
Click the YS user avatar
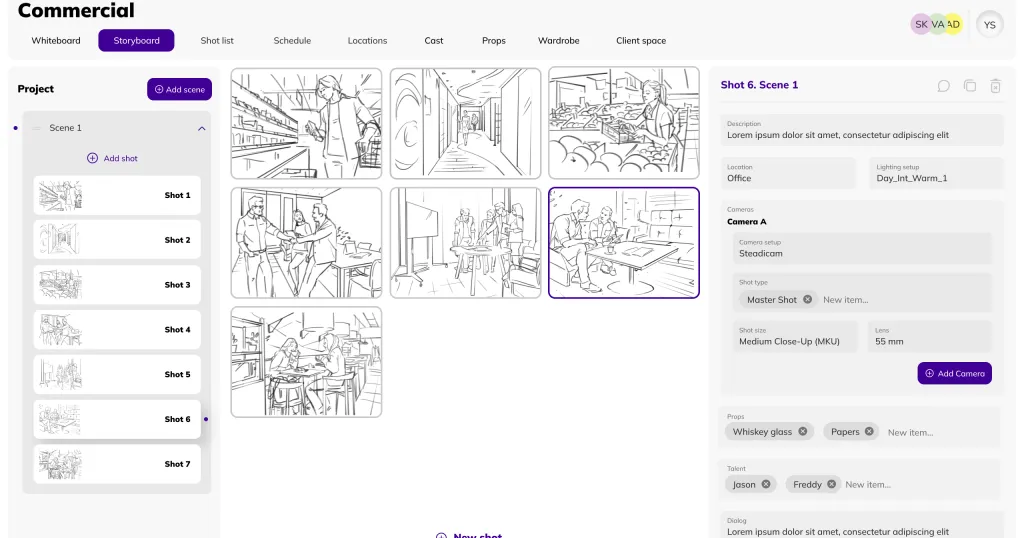tap(989, 25)
